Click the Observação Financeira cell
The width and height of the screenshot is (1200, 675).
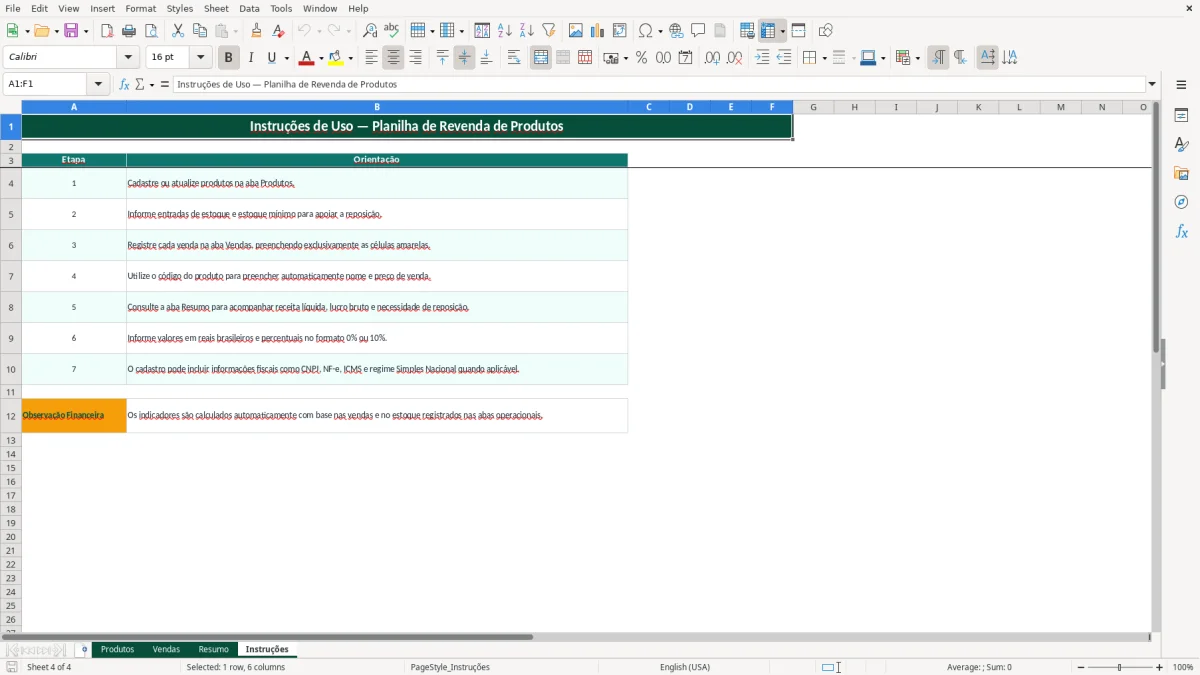74,415
